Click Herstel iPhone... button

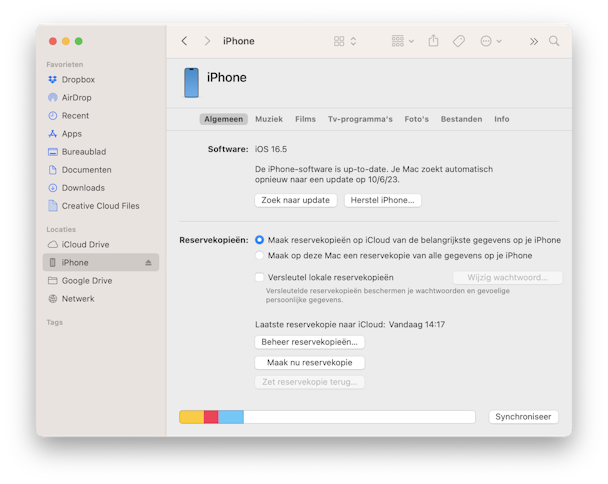[x=382, y=200]
